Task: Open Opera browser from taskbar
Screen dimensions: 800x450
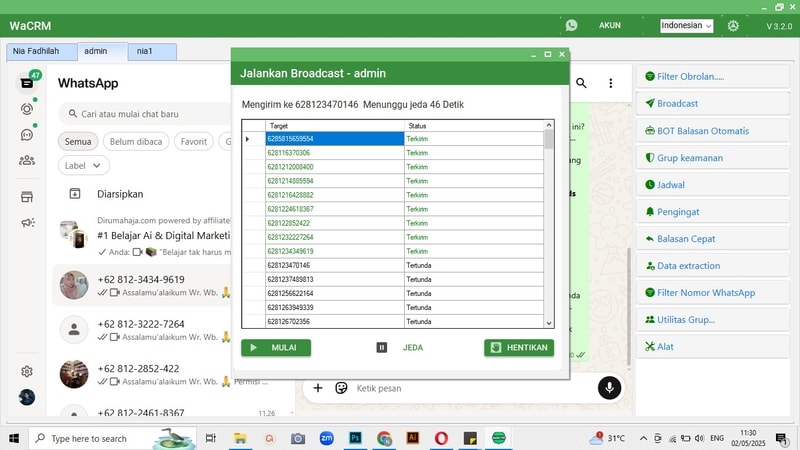Action: 441,438
